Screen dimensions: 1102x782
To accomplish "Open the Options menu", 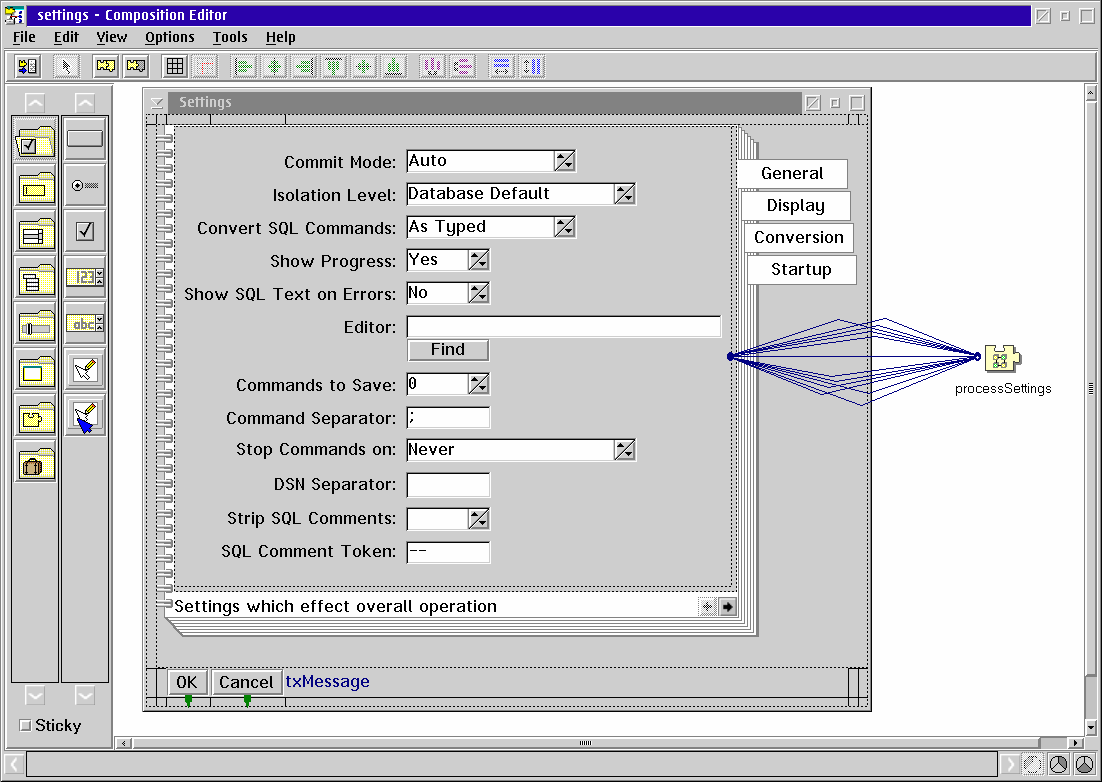I will (169, 37).
